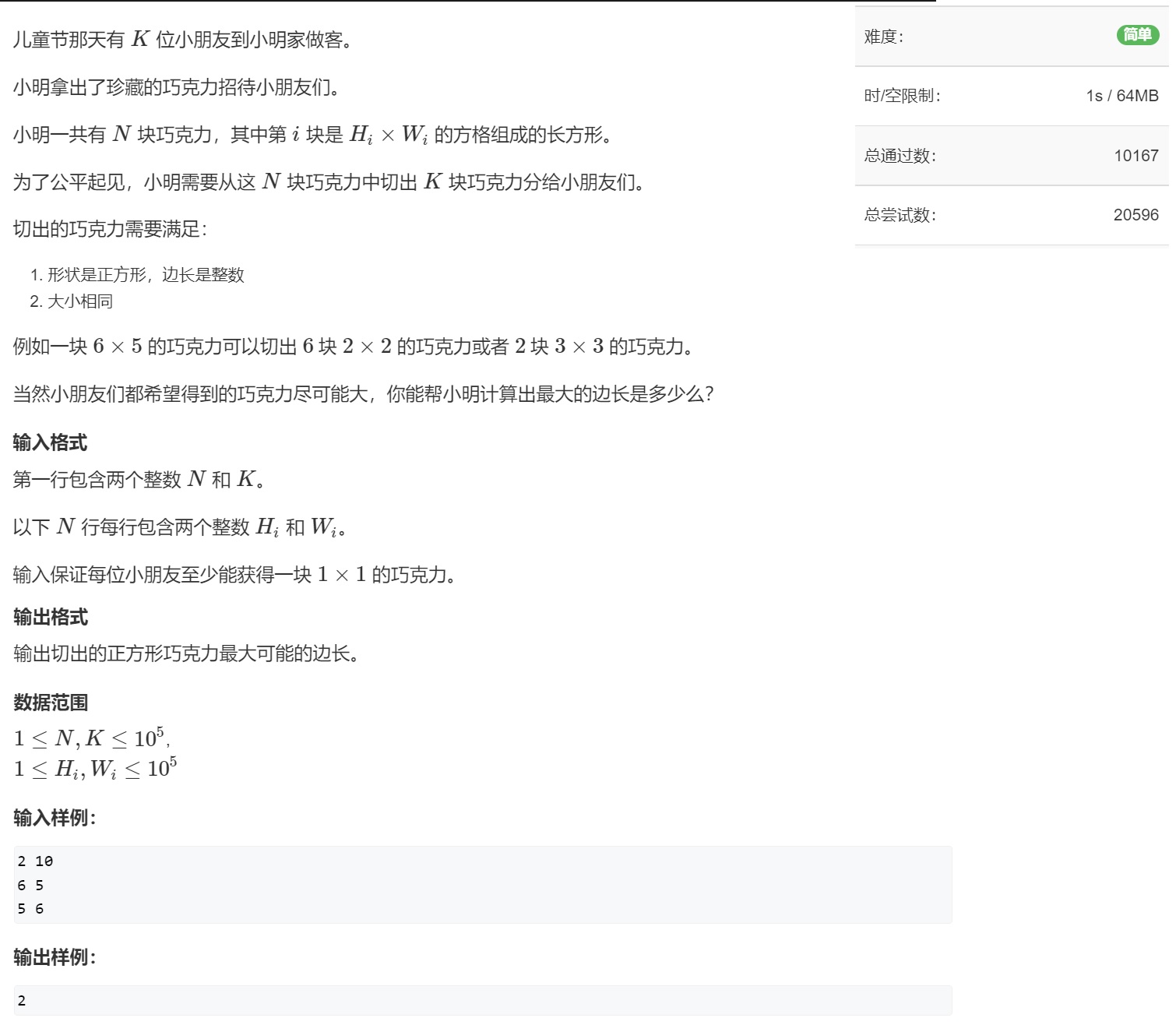Image resolution: width=1176 pixels, height=1032 pixels.
Task: Click the 时/空限制 label
Action: pos(903,96)
